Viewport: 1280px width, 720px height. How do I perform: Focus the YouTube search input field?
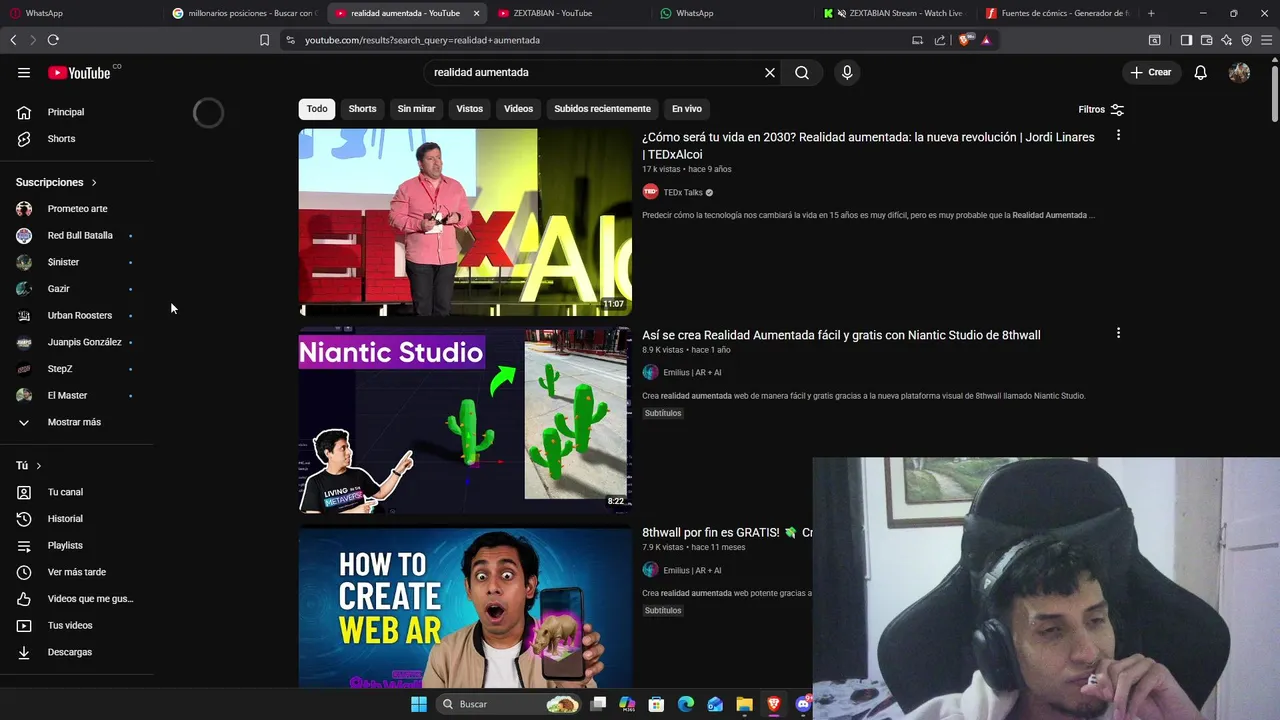coord(595,72)
